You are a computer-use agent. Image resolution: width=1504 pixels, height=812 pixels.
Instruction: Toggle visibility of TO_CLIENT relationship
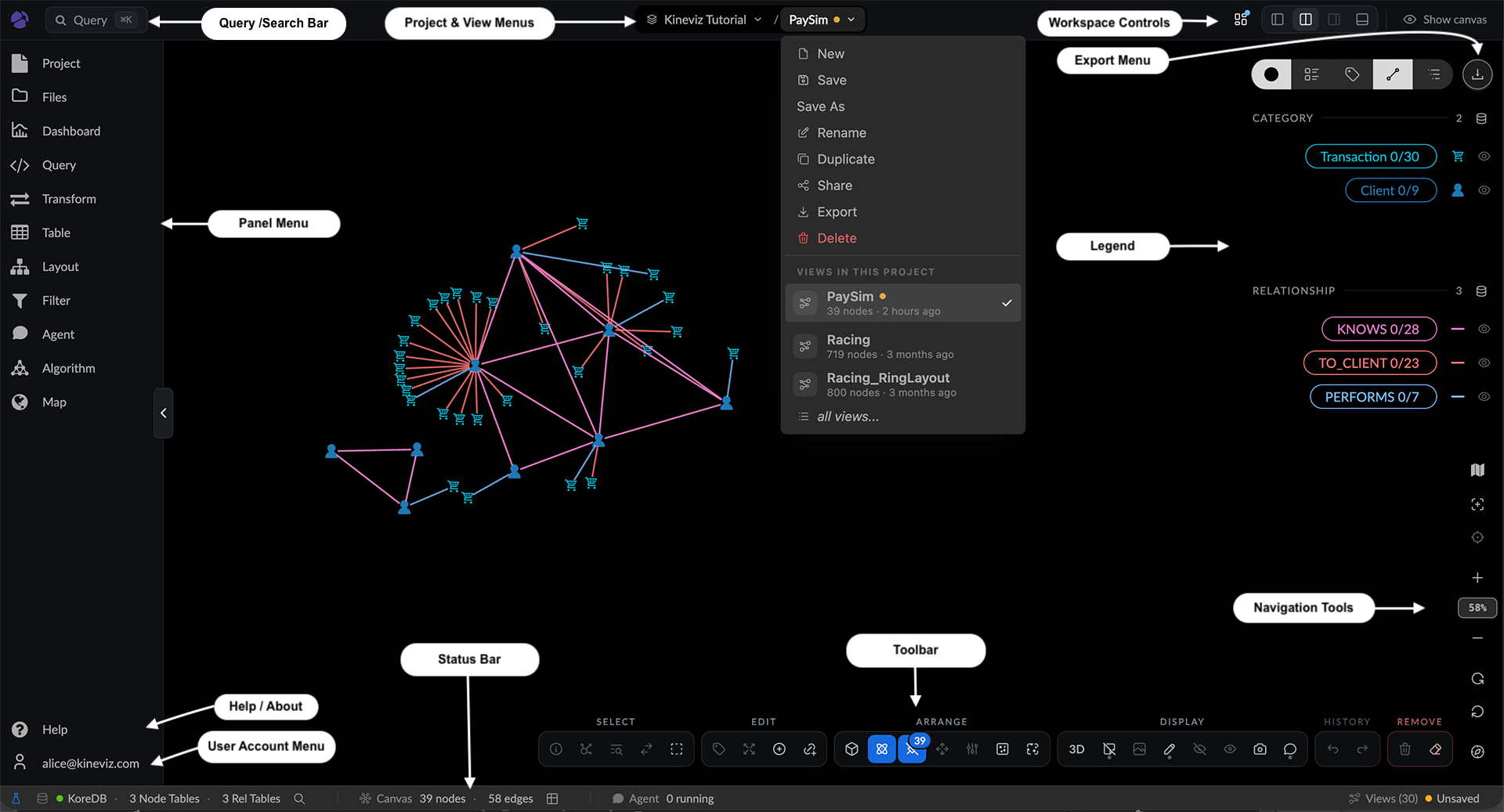pyautogui.click(x=1484, y=363)
